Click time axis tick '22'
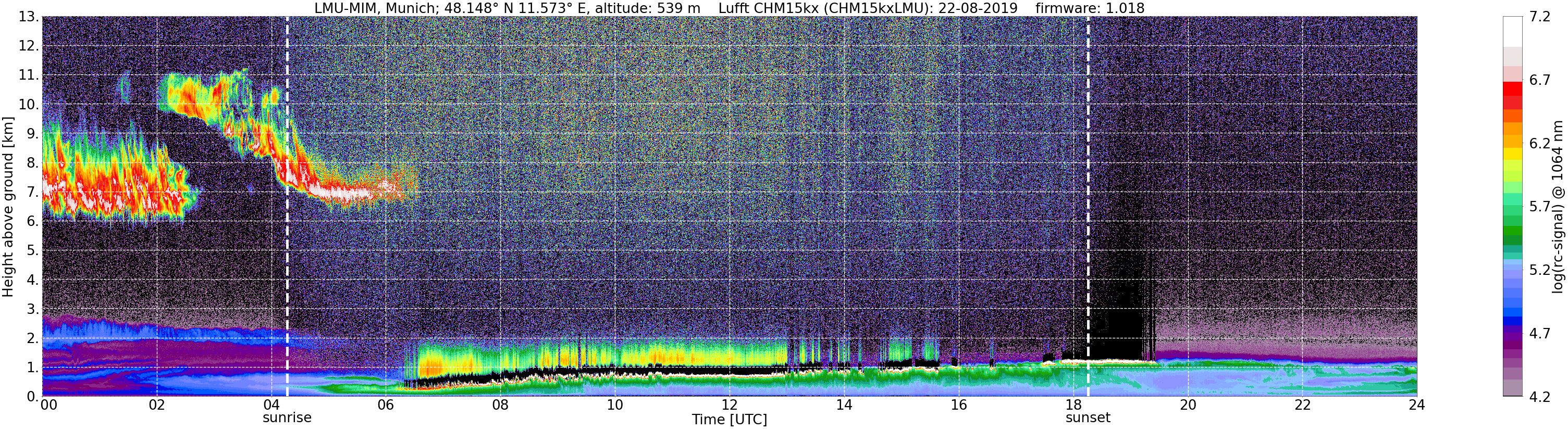The height and width of the screenshot is (430, 1568). [1302, 405]
